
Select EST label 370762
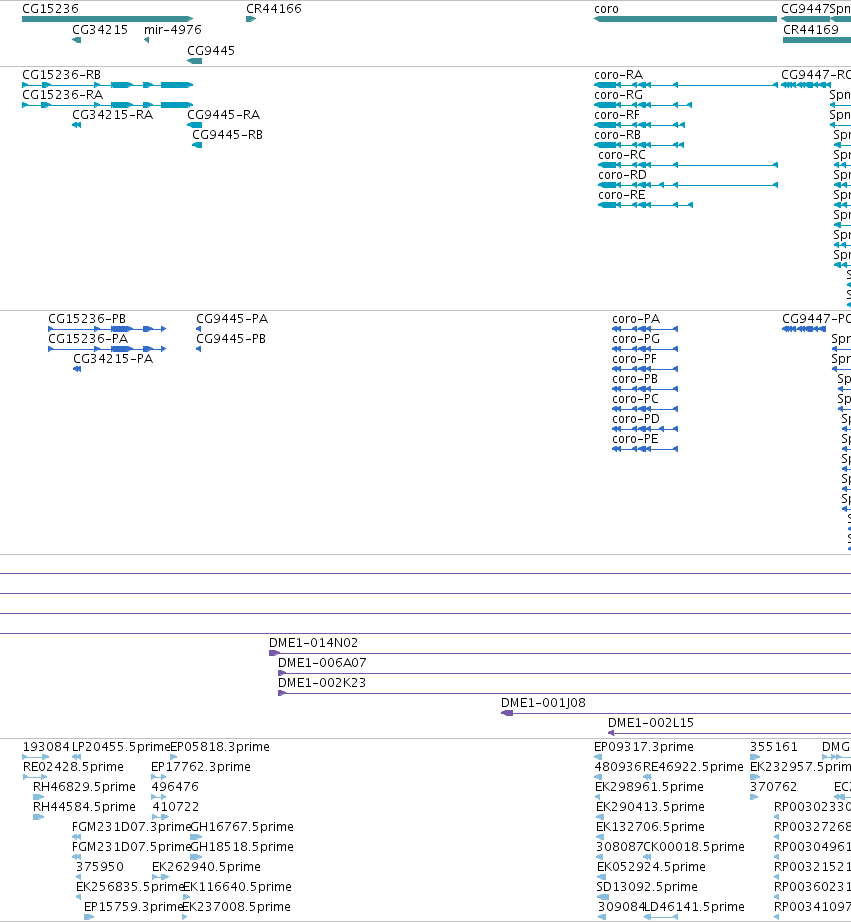[773, 787]
